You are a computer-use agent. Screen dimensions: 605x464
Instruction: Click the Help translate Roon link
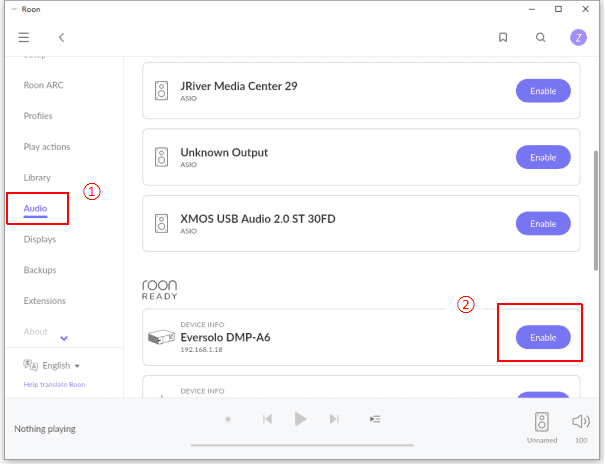coord(55,385)
